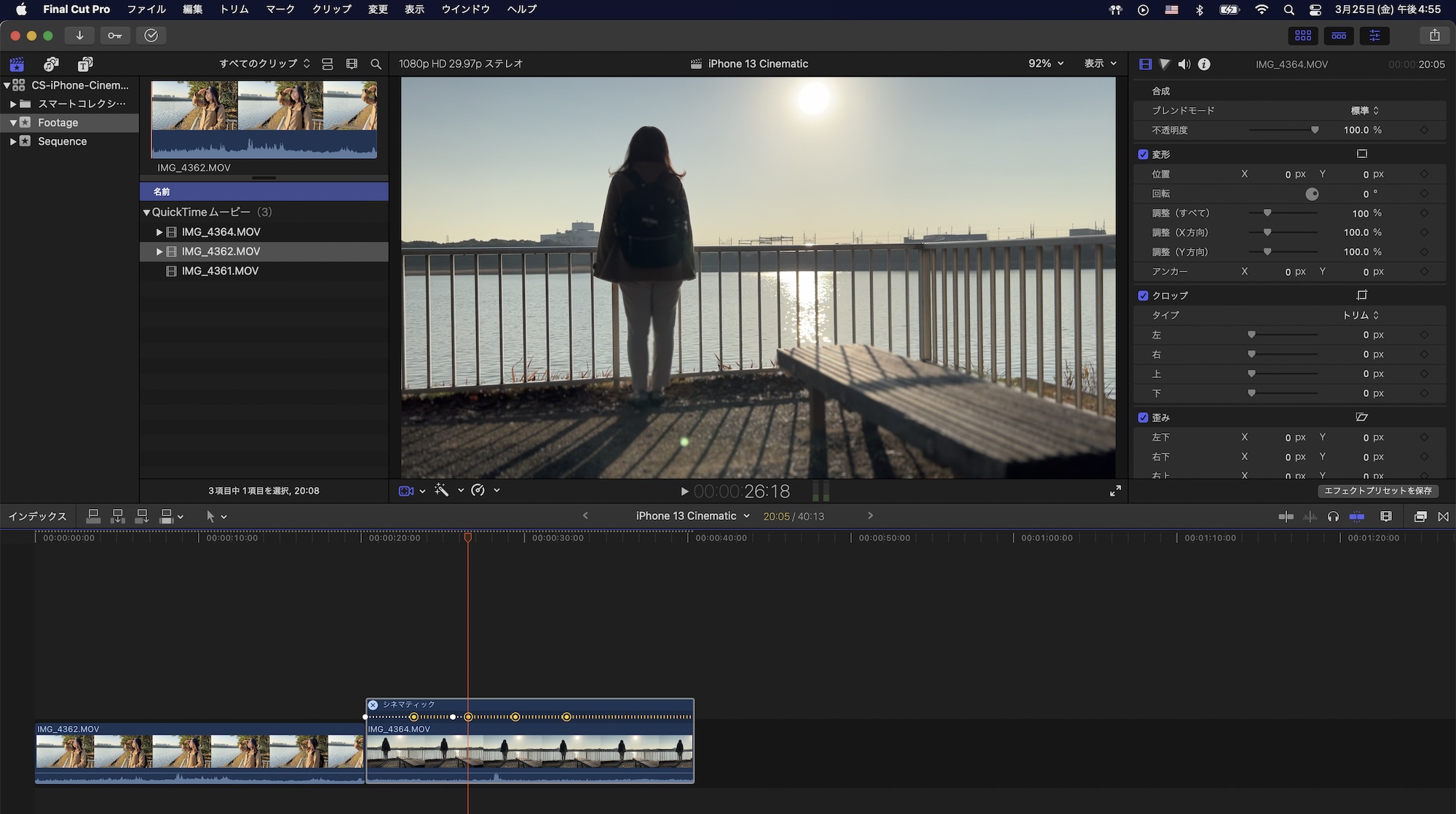1456x814 pixels.
Task: Adjust the 不透明度 opacity slider
Action: (x=1314, y=130)
